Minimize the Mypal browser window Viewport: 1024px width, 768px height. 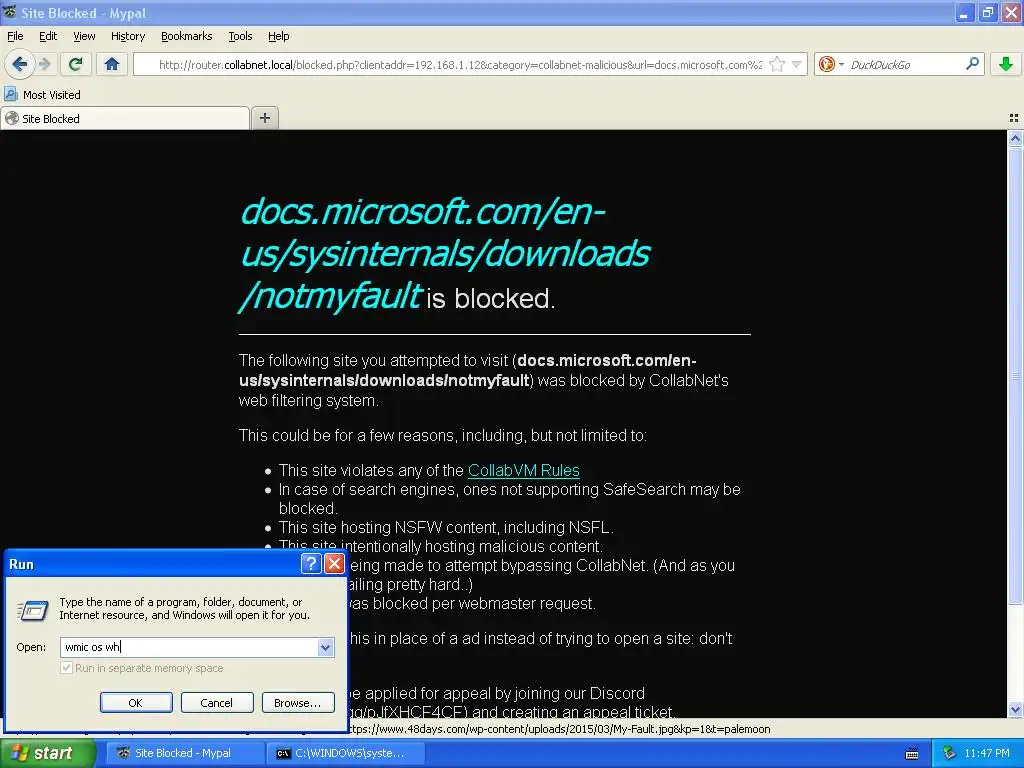click(964, 12)
